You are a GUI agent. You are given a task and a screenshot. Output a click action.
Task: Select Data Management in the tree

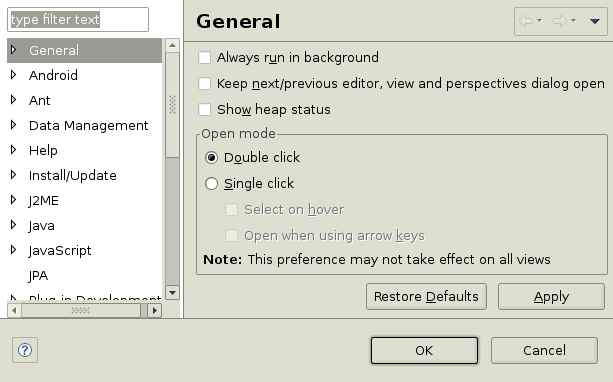click(88, 126)
